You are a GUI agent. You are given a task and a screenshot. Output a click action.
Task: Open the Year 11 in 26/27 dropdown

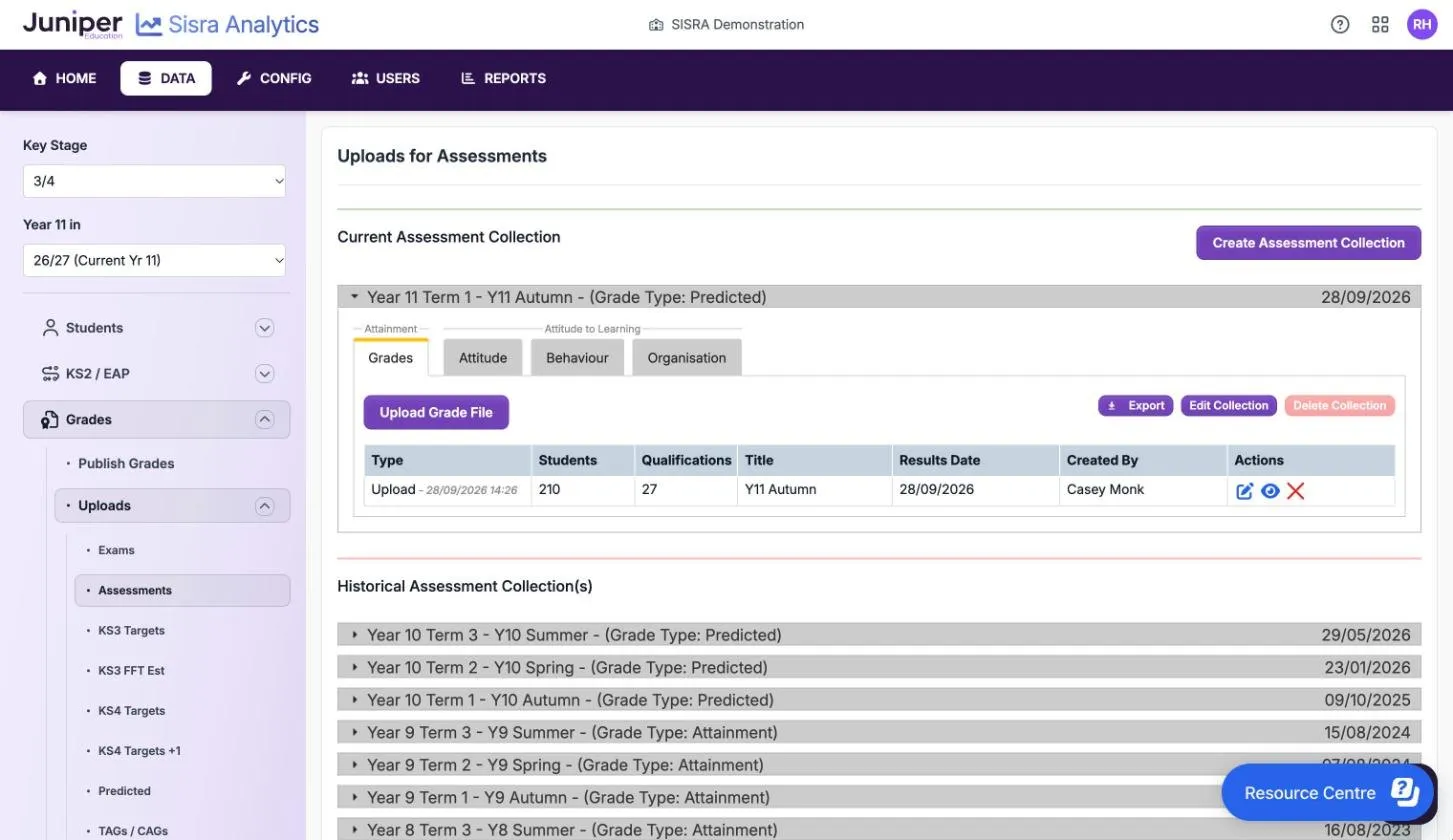point(154,260)
